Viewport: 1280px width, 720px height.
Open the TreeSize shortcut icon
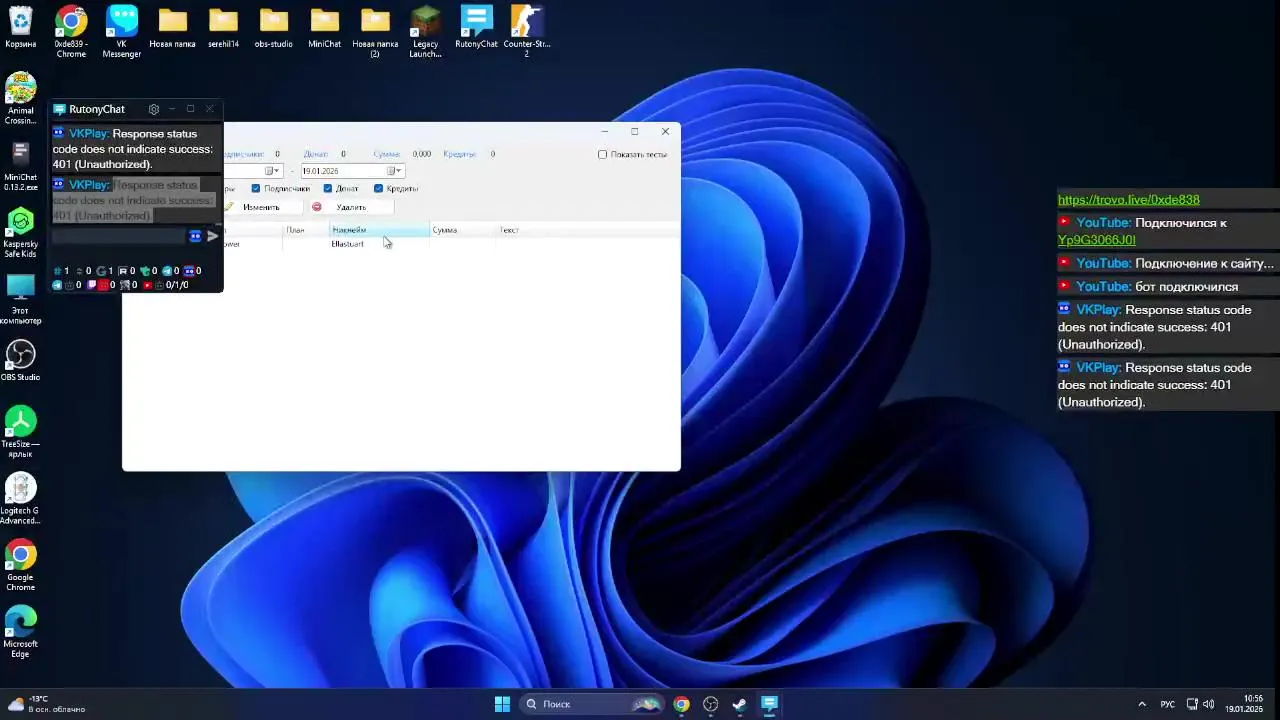20,433
